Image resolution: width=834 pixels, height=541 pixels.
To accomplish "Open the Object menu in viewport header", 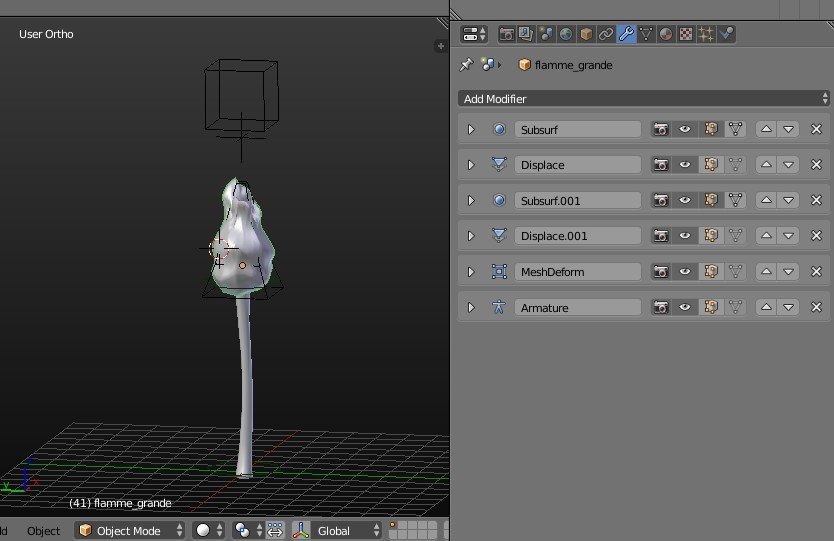I will tap(43, 531).
